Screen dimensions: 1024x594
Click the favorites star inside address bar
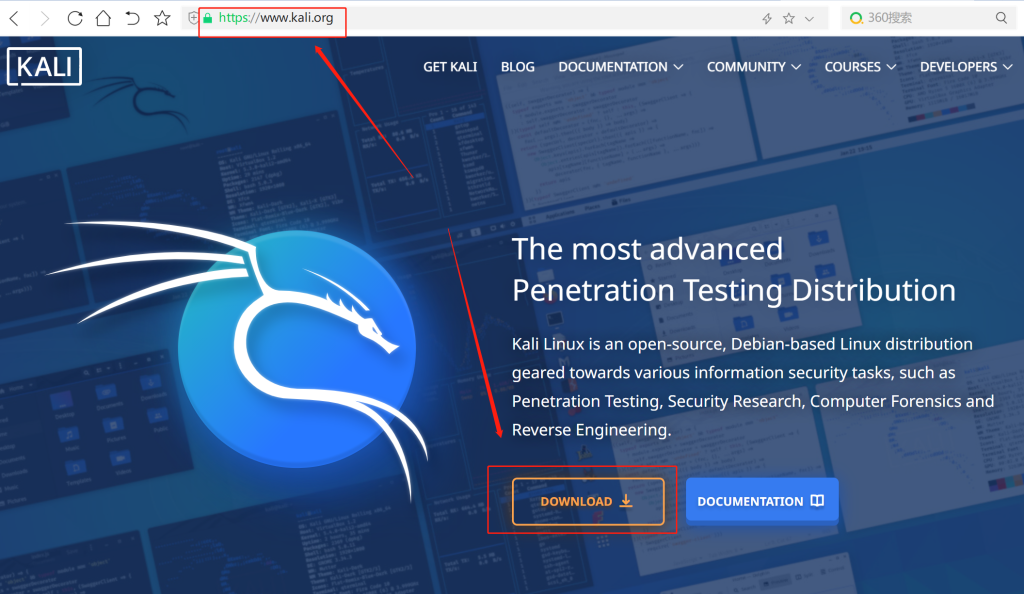(x=789, y=18)
